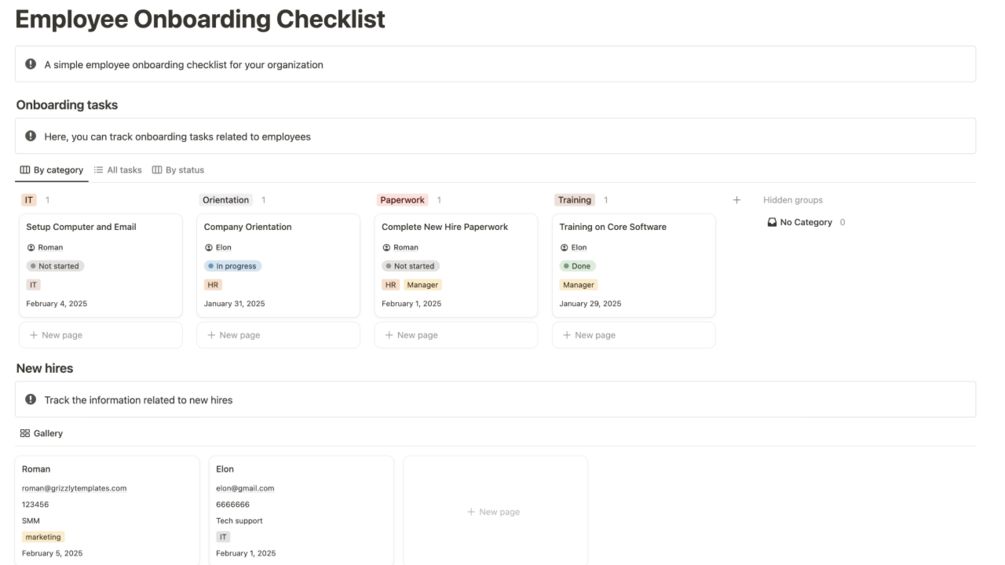Open the Company Orientation task card

pyautogui.click(x=248, y=227)
